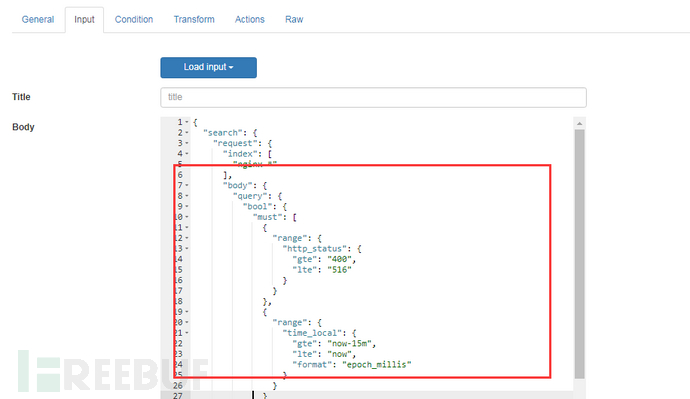Click the editor scrollbar up arrow
The height and width of the screenshot is (399, 690).
click(580, 124)
